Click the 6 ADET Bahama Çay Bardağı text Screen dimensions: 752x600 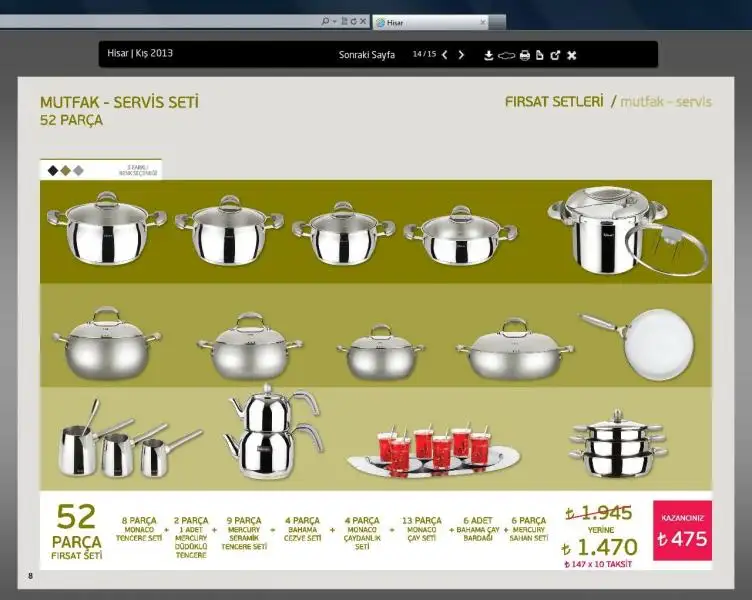tap(478, 529)
